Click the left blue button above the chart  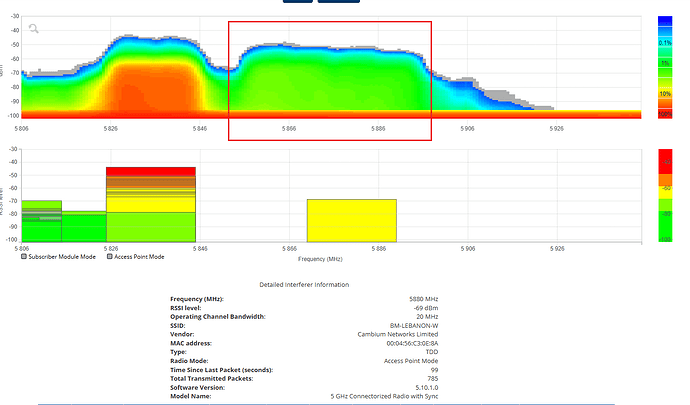pyautogui.click(x=298, y=2)
